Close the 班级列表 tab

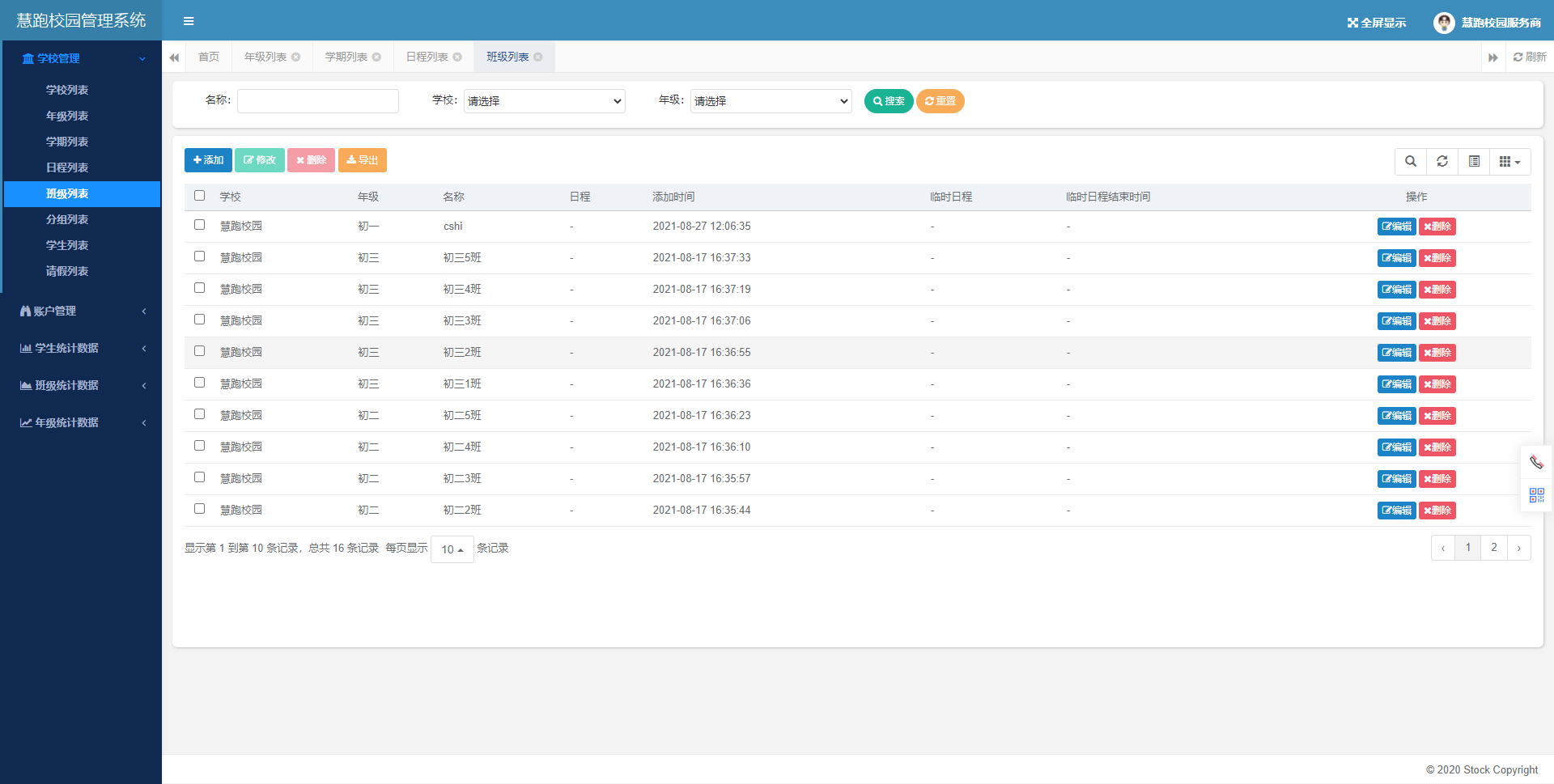(538, 57)
